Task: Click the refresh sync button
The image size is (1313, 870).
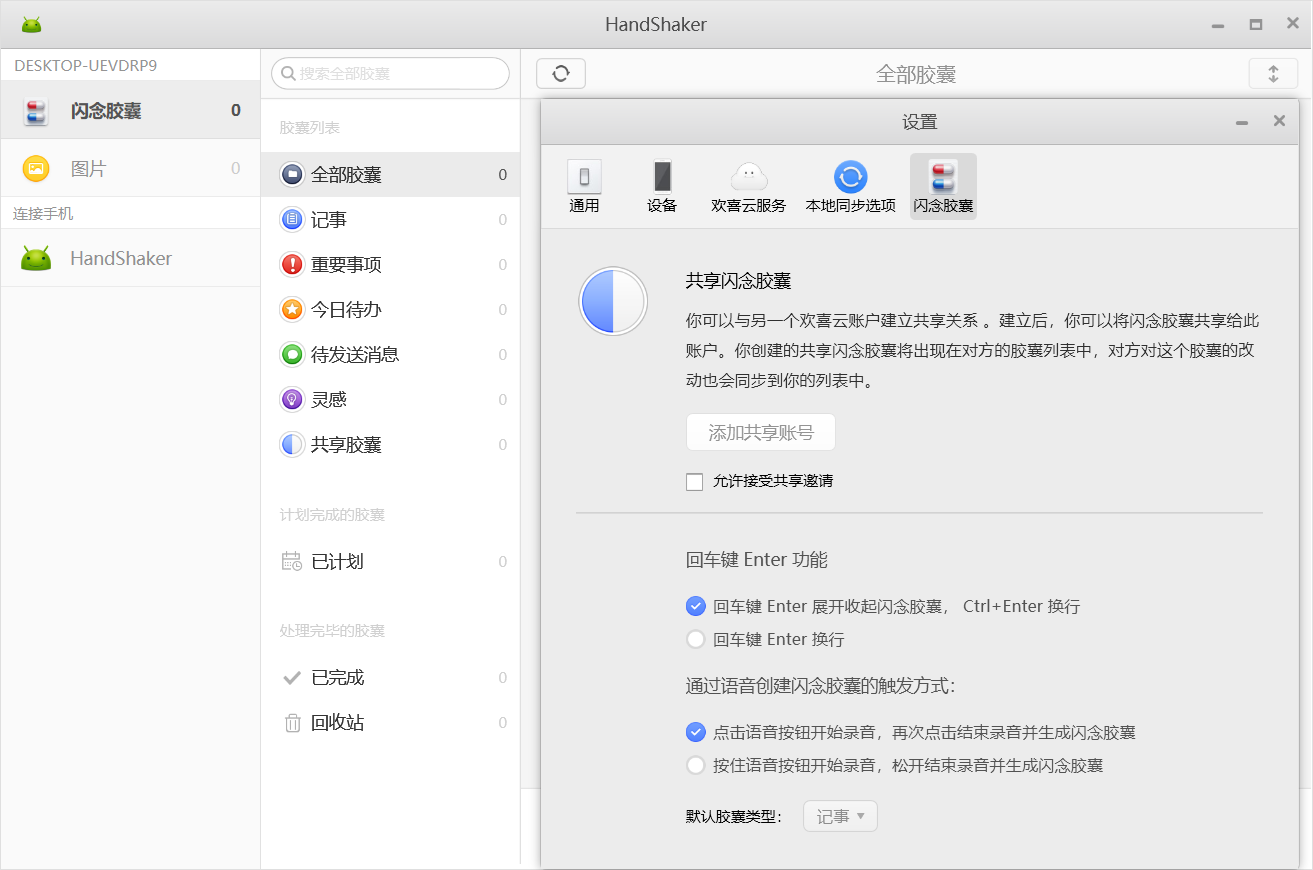Action: [561, 73]
